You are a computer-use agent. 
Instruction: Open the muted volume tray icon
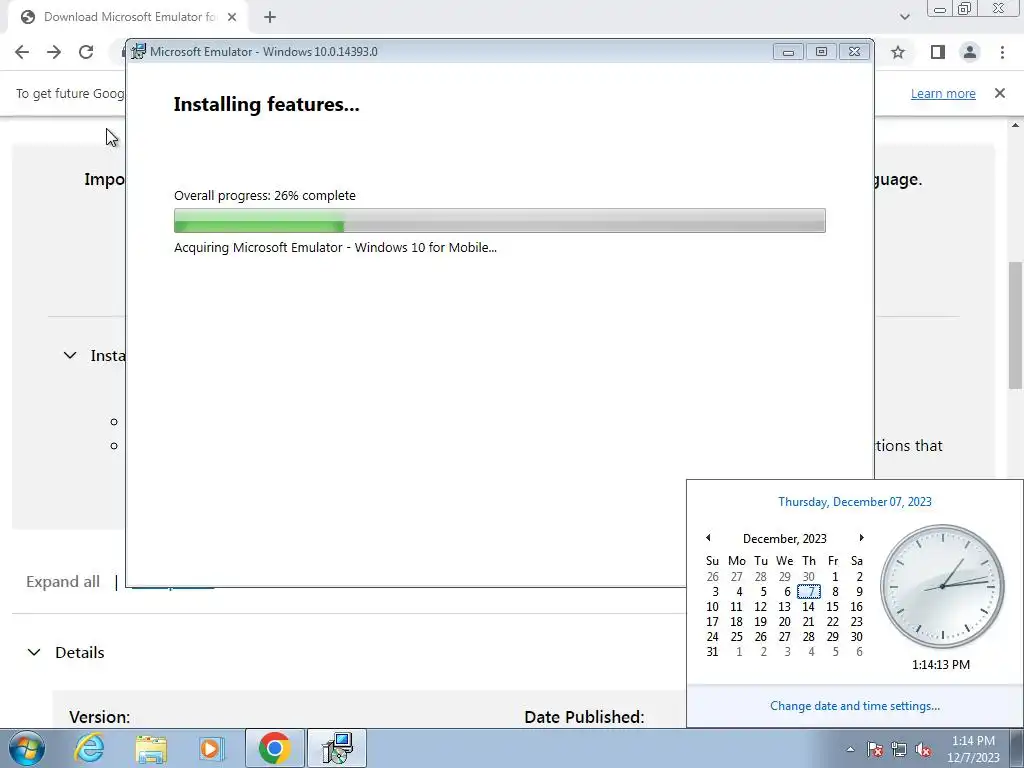[x=923, y=749]
